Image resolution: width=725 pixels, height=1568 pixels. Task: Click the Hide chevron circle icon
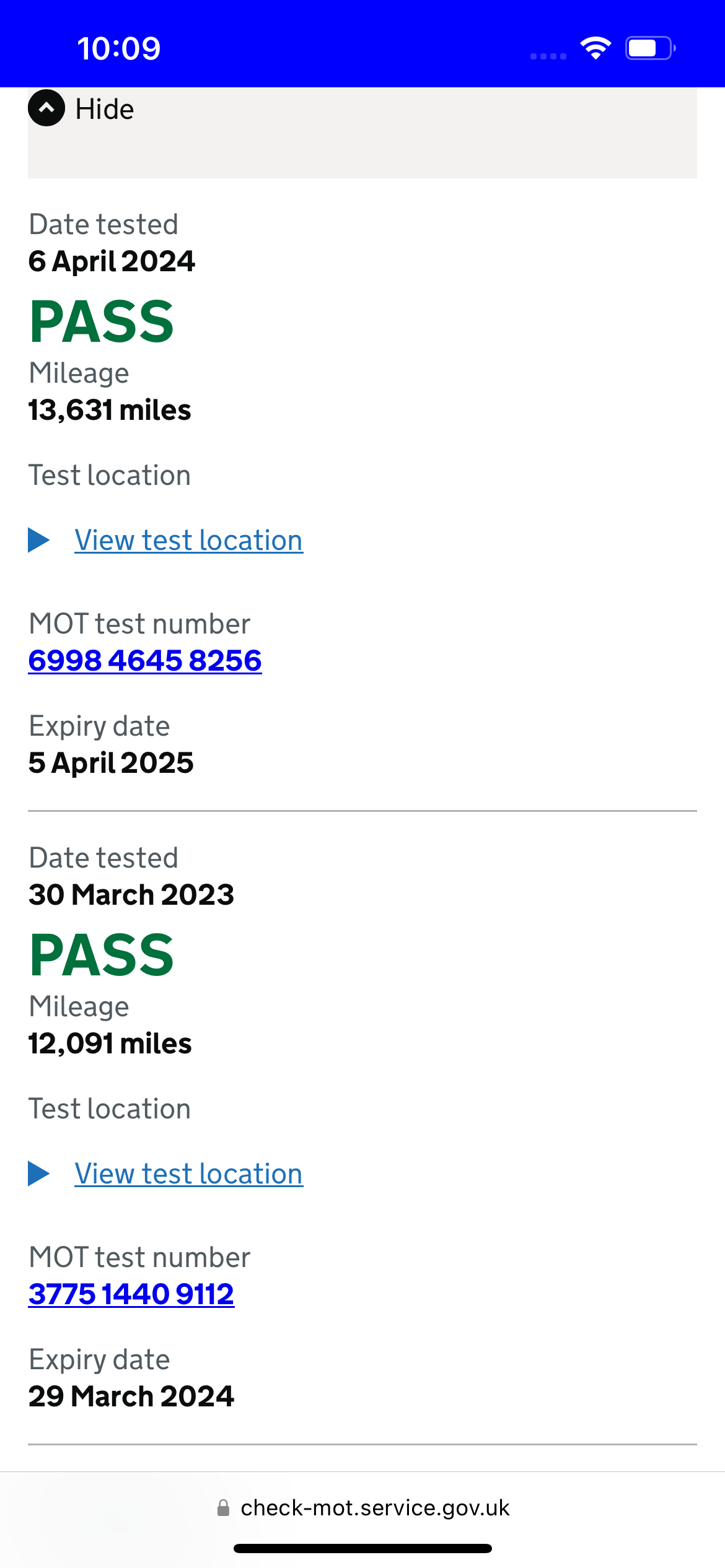(x=46, y=108)
